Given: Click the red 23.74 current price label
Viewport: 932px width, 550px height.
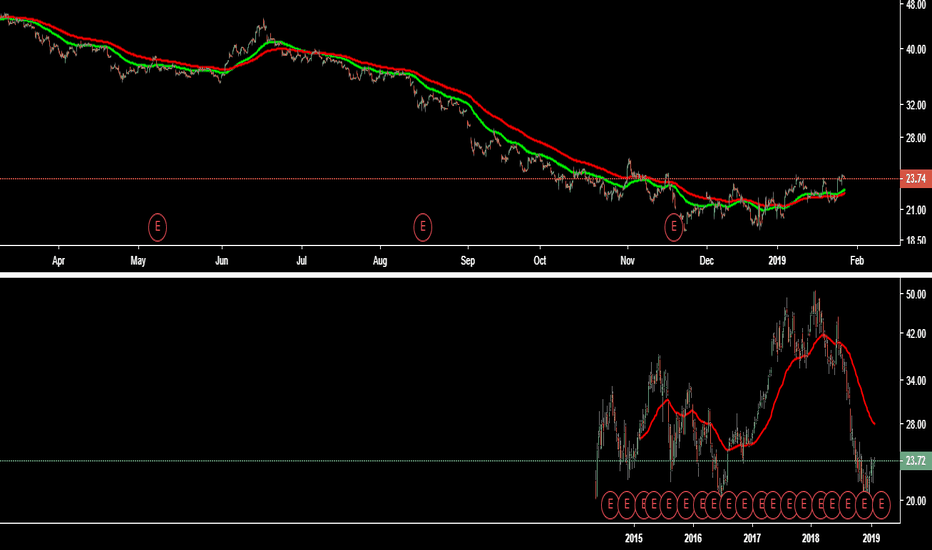Looking at the screenshot, I should point(916,178).
